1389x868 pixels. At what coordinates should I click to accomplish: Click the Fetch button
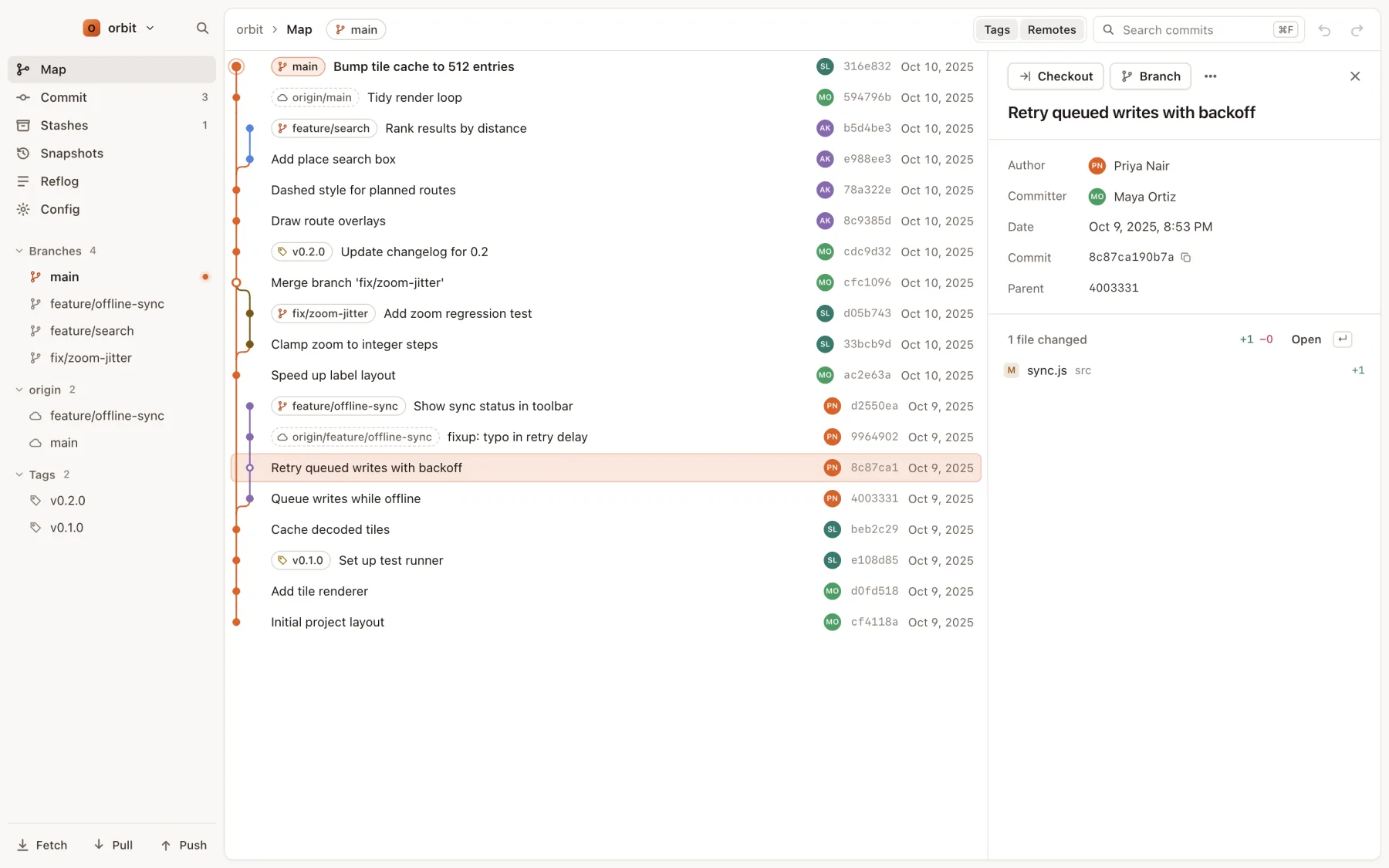pos(42,845)
